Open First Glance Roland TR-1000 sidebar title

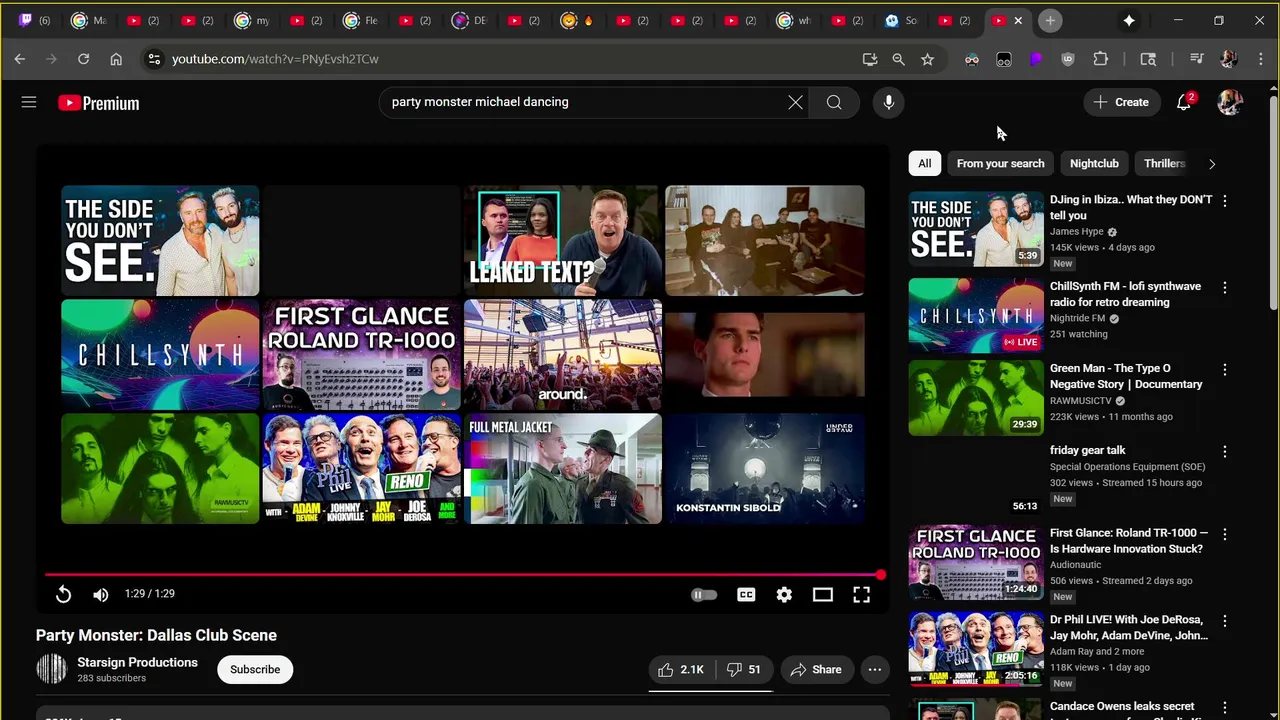pos(1129,541)
